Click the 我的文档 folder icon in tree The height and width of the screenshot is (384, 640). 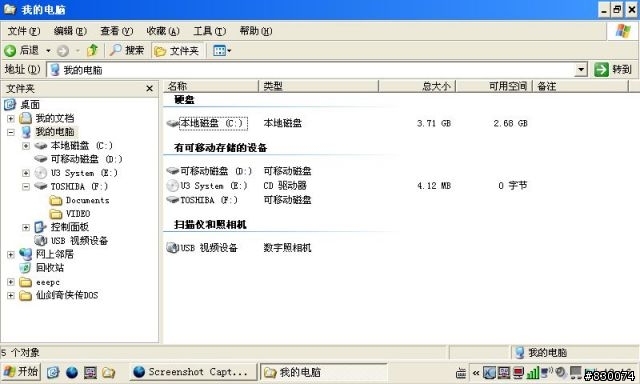[26, 118]
